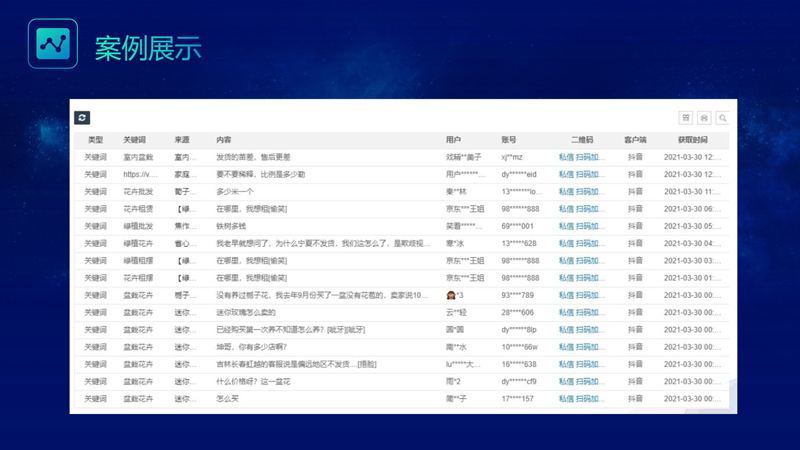The image size is (800, 450).
Task: Click 私信 link for account 69****001
Action: click(x=566, y=226)
